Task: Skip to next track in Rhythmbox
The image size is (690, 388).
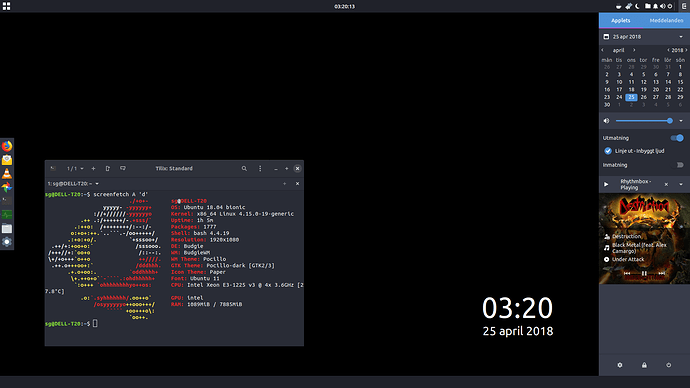Action: 661,274
